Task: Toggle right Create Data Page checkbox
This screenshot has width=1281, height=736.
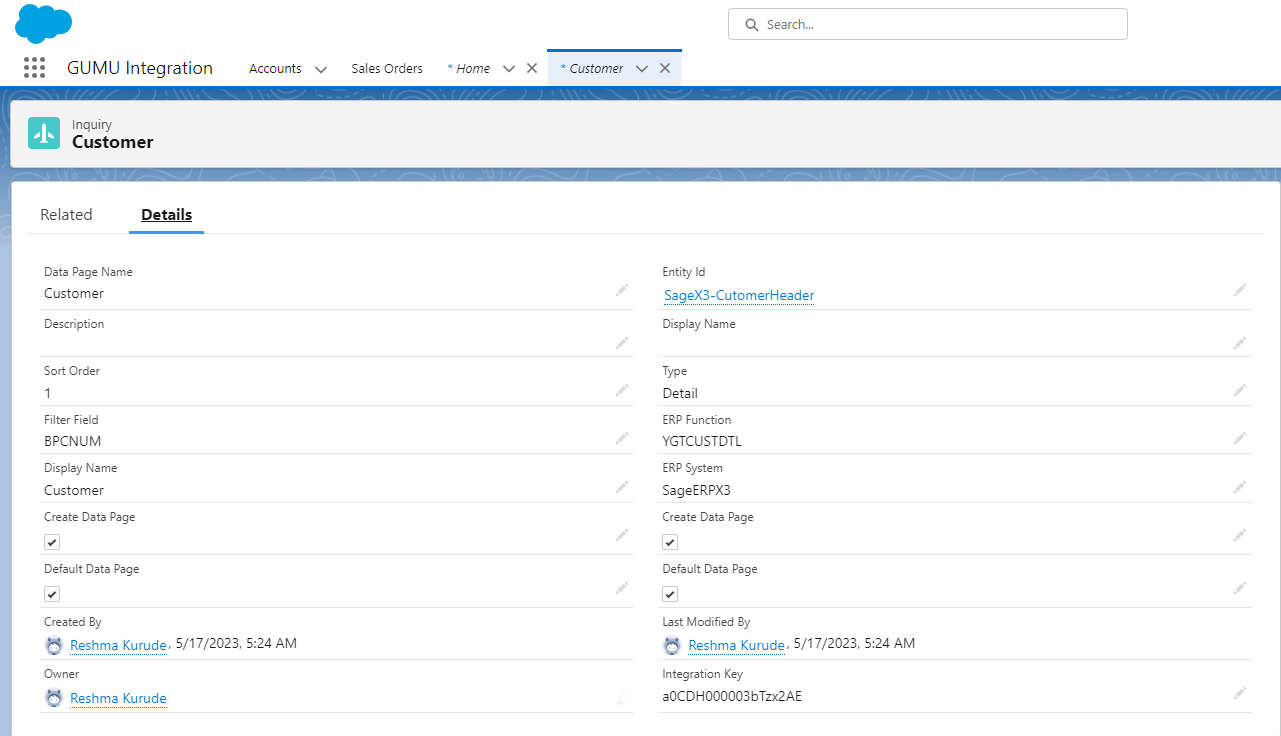Action: (x=670, y=542)
